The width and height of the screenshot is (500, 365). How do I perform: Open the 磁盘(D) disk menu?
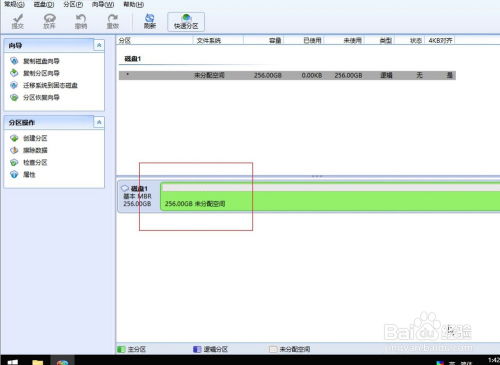[44, 4]
